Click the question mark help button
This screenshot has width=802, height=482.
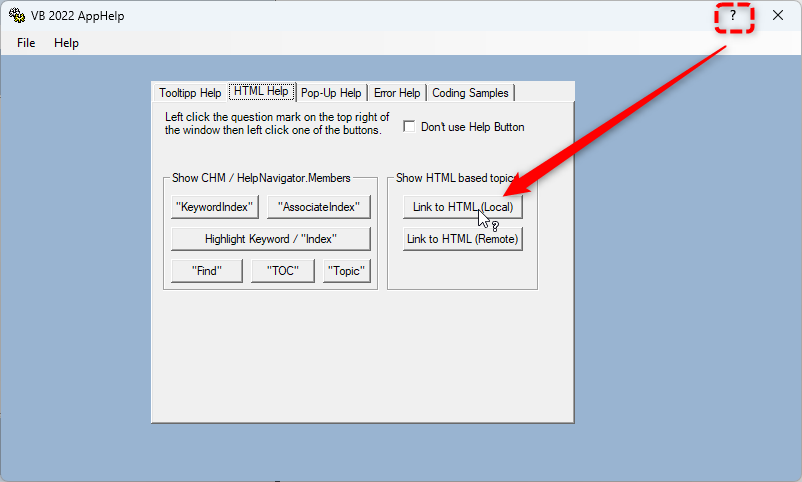(733, 16)
